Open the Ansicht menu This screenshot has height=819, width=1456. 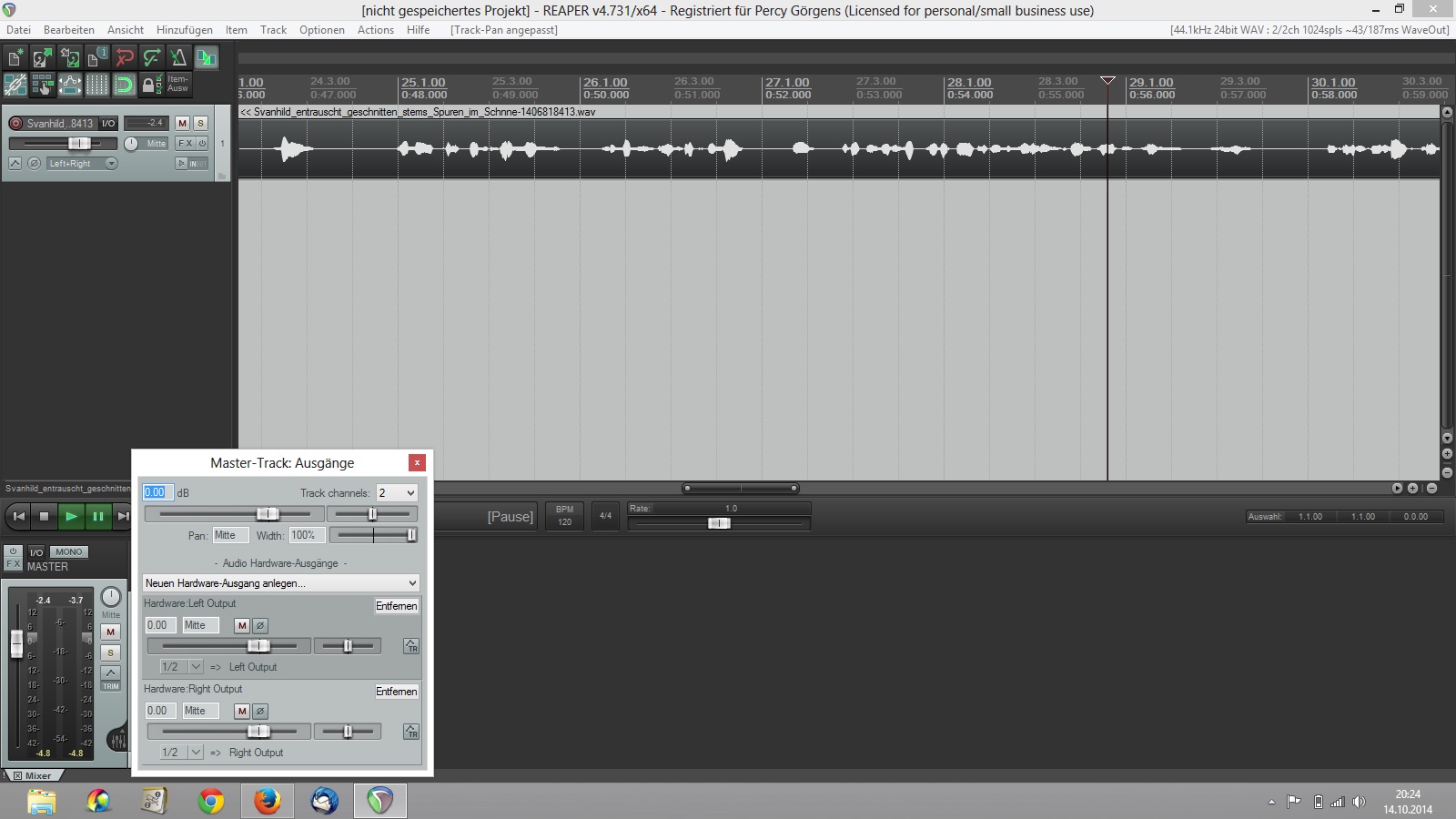coord(126,30)
